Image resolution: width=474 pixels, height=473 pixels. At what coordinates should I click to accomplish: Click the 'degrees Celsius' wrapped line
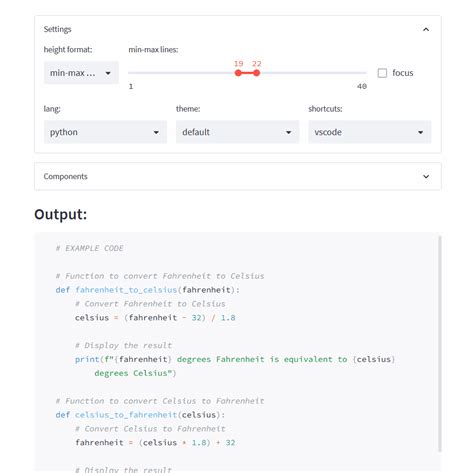[135, 373]
